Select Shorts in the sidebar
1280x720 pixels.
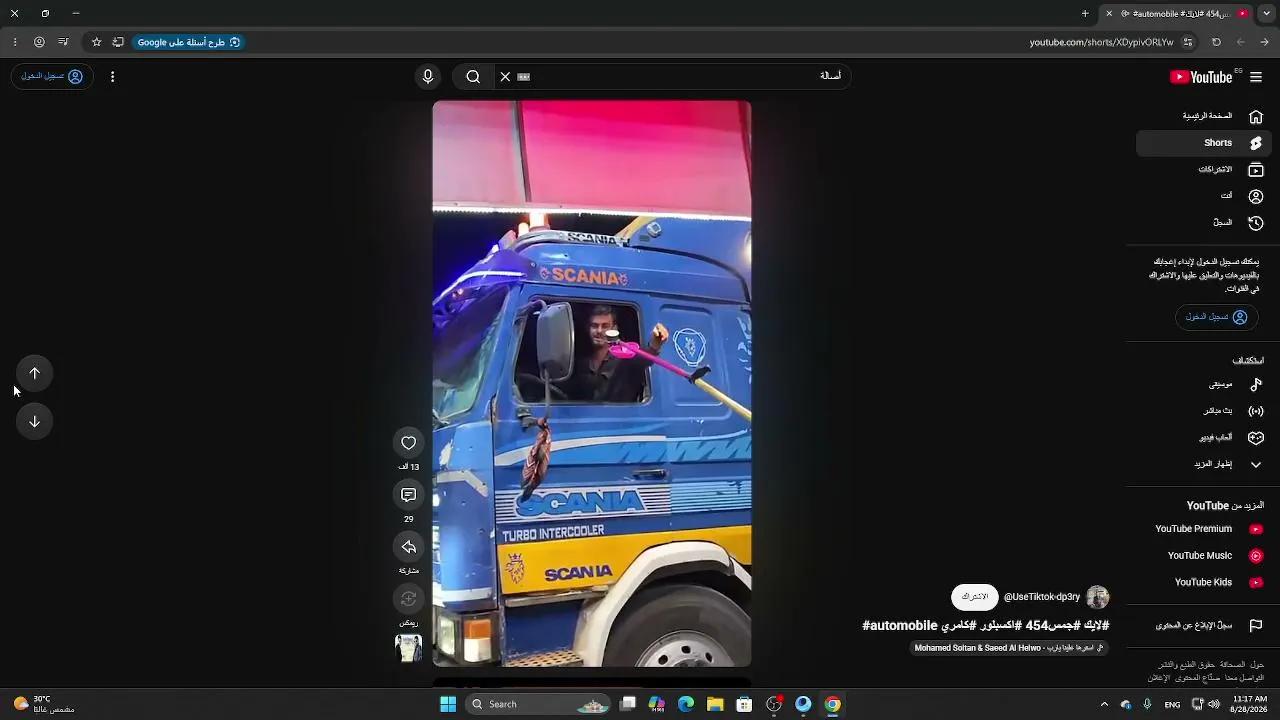click(1204, 143)
